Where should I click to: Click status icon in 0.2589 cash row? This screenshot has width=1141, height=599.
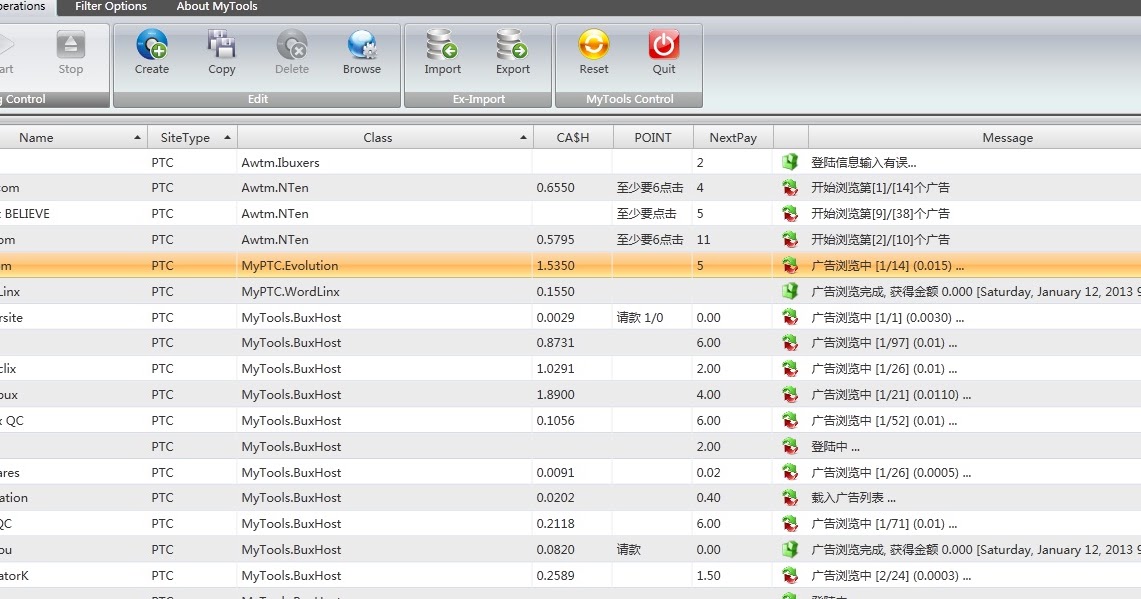tap(790, 576)
